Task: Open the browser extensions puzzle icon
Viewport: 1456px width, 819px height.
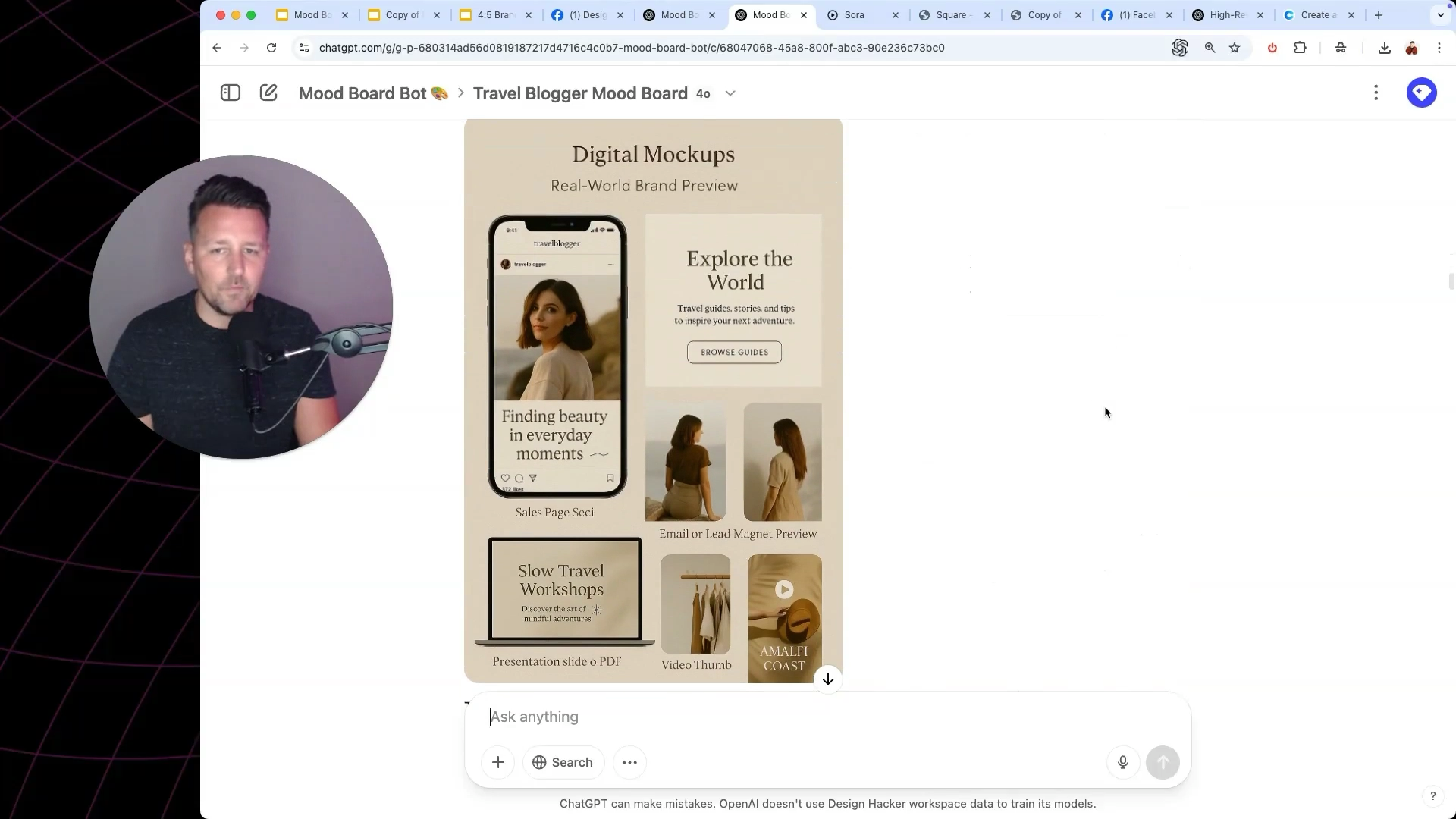Action: (1300, 48)
